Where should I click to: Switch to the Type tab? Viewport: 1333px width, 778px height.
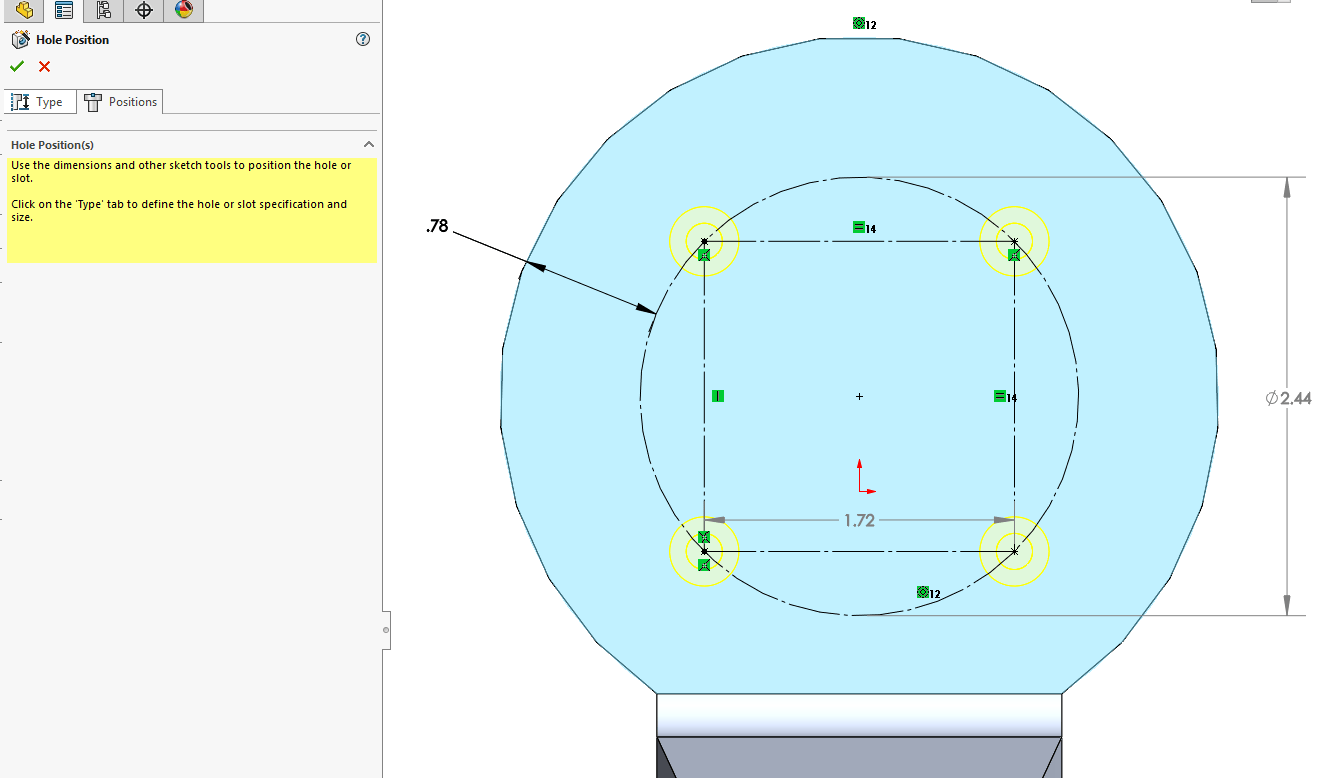pyautogui.click(x=40, y=101)
